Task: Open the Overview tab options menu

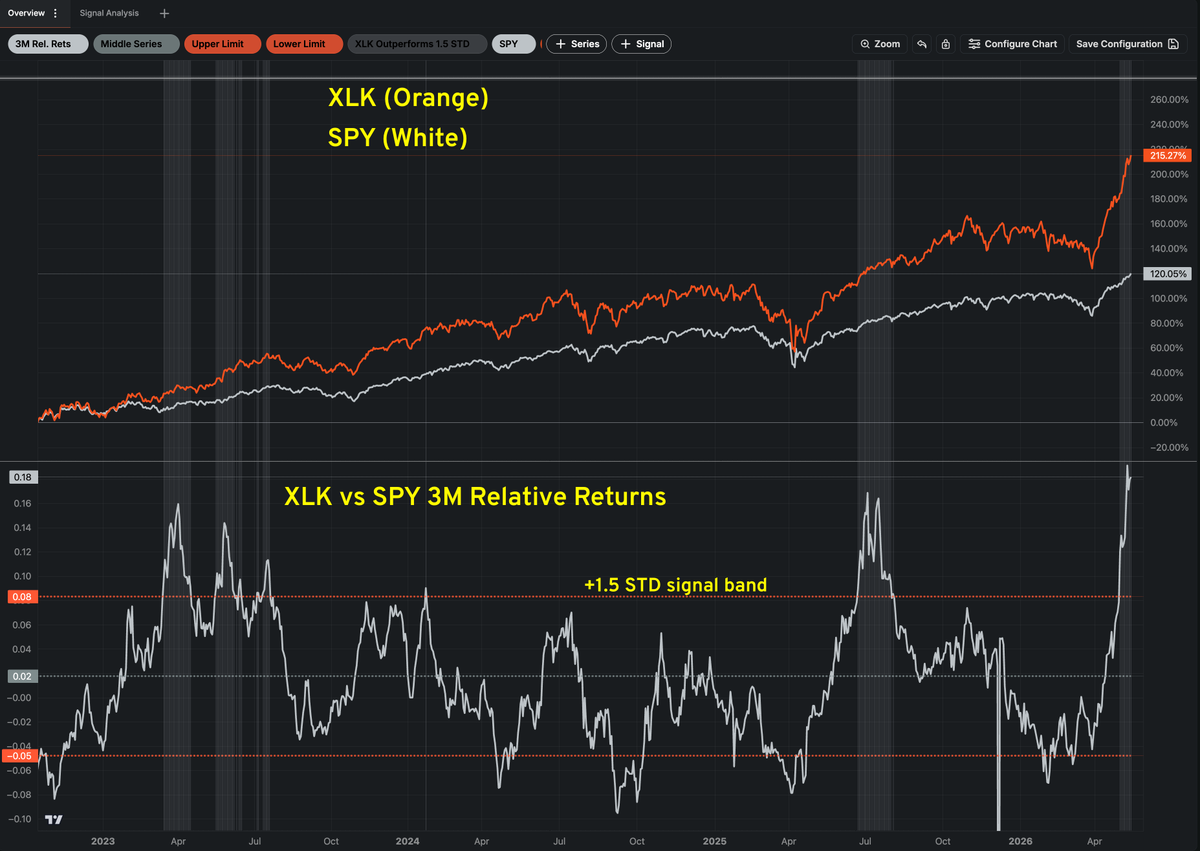Action: pos(55,13)
